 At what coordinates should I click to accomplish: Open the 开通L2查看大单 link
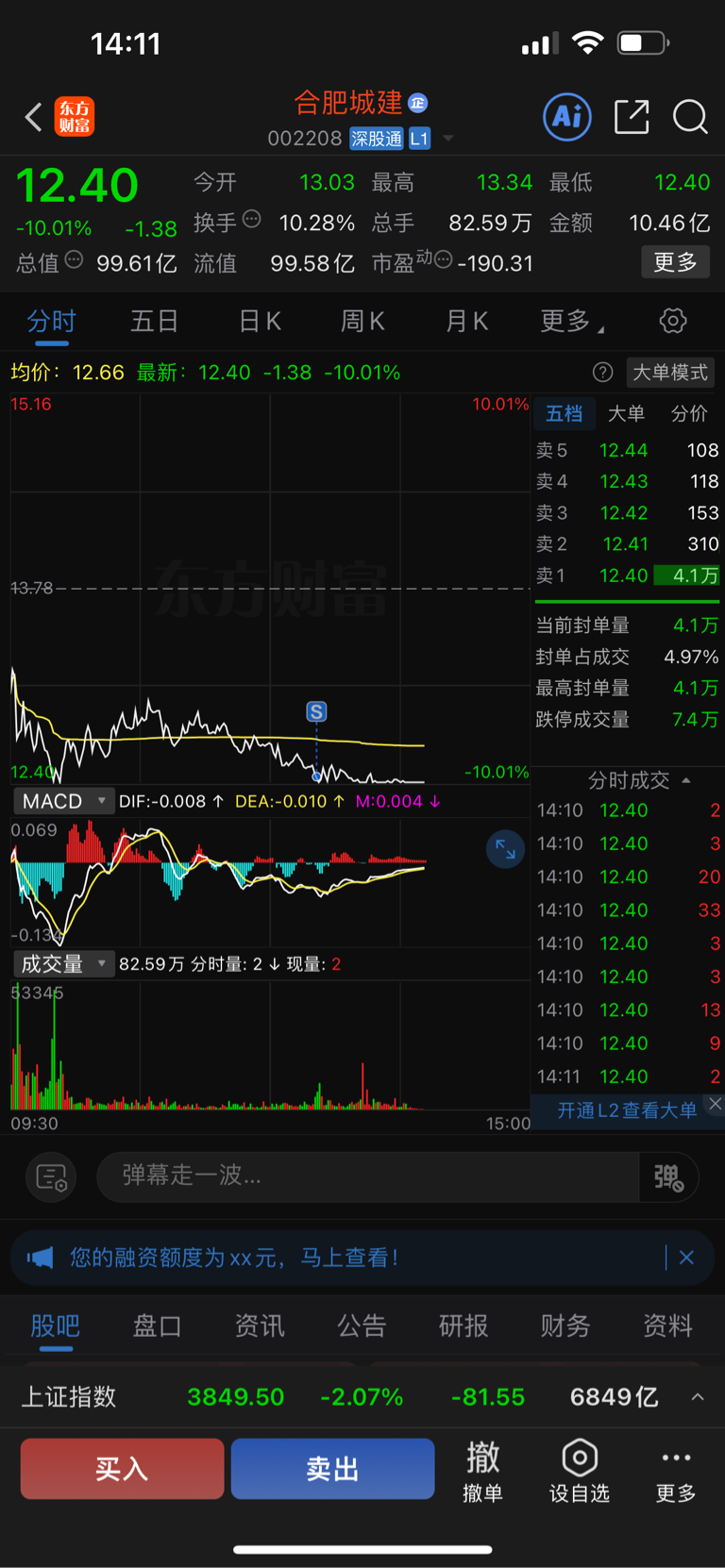(x=627, y=1110)
